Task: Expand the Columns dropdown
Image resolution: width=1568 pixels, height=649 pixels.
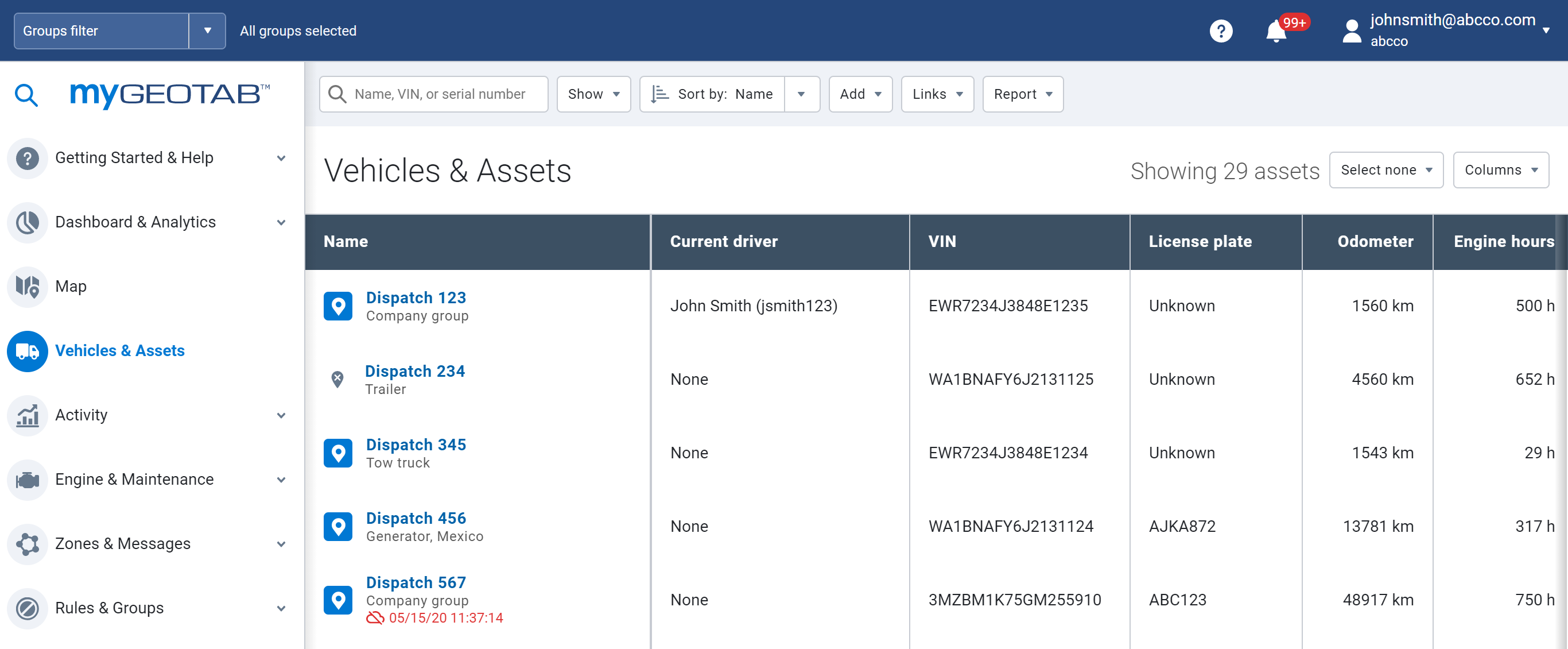Action: coord(1500,170)
